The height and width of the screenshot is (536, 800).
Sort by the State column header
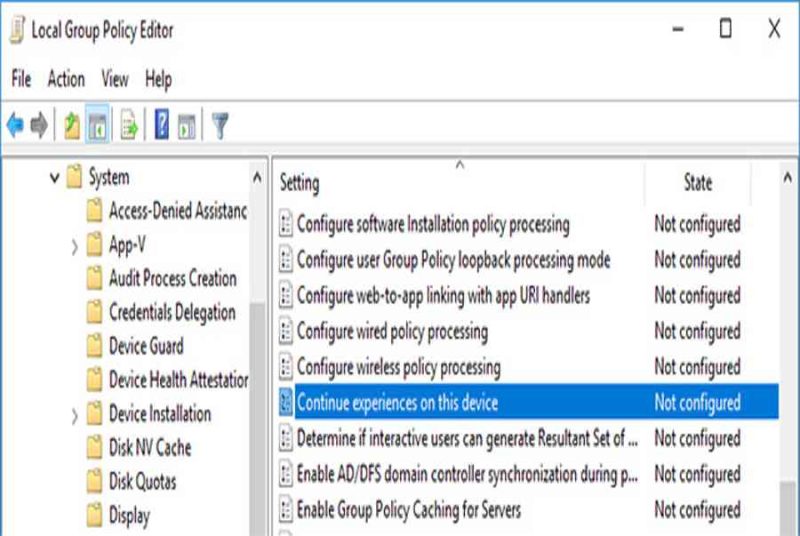pos(697,183)
